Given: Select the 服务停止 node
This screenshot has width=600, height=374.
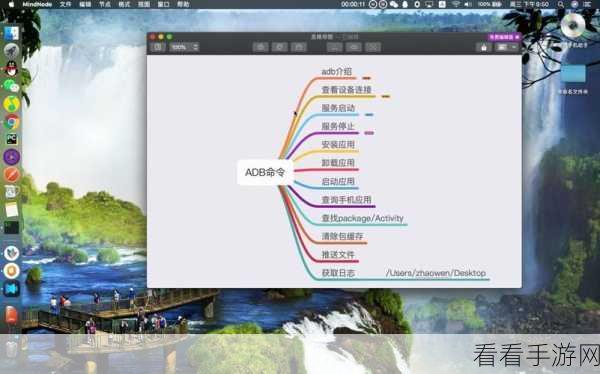Looking at the screenshot, I should 338,126.
